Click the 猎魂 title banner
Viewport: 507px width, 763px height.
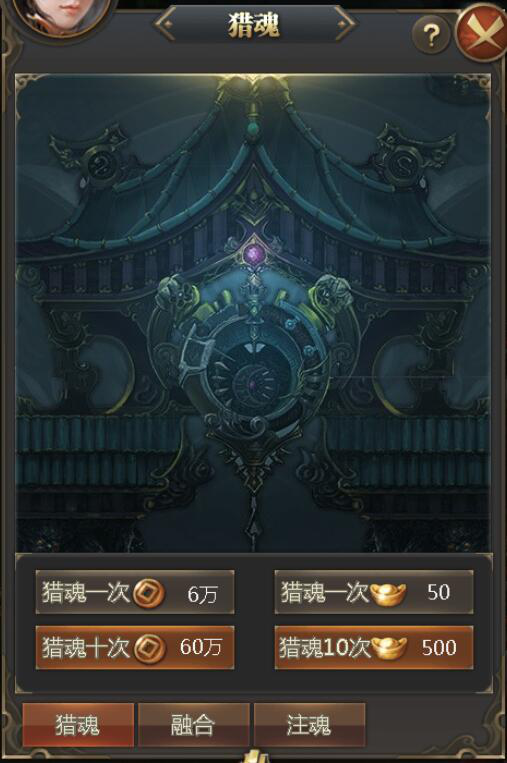(254, 24)
